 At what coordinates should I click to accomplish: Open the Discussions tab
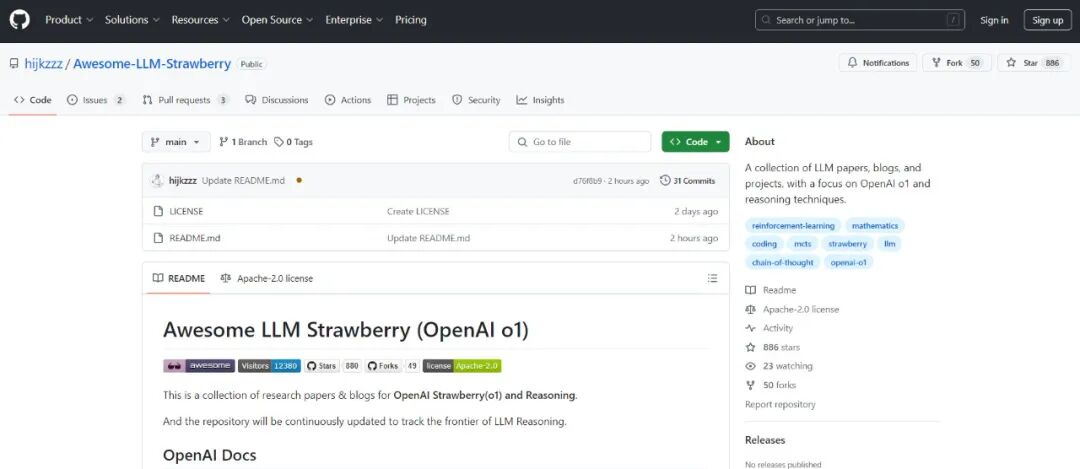(277, 100)
